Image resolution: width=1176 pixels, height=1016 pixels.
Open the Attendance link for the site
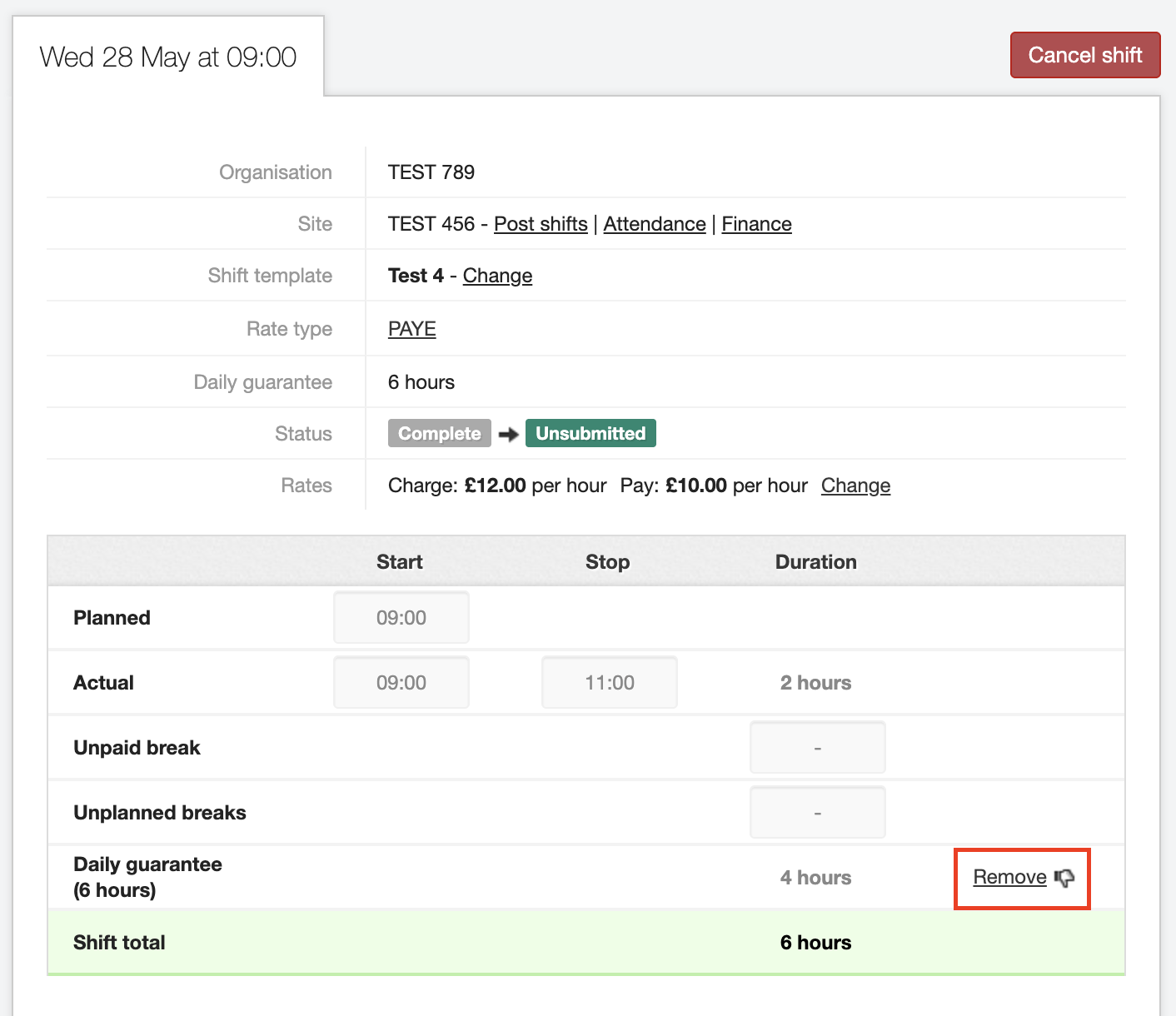point(654,224)
